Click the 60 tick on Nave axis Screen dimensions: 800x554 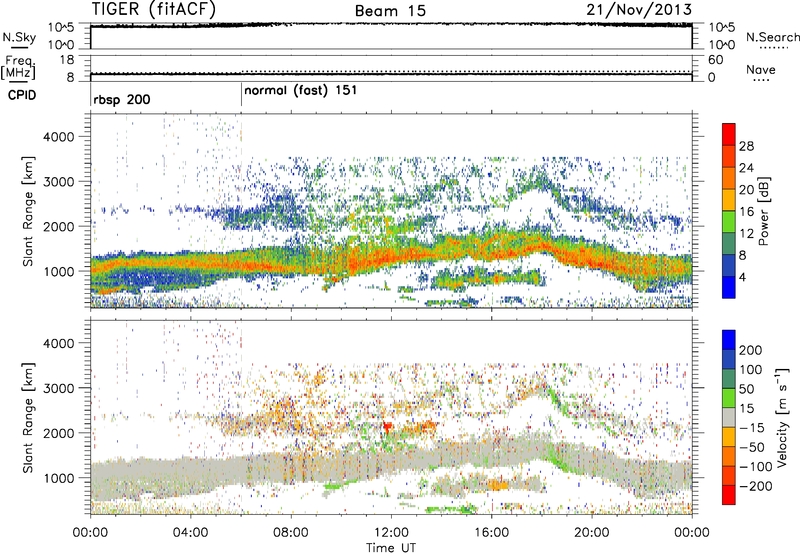(715, 60)
